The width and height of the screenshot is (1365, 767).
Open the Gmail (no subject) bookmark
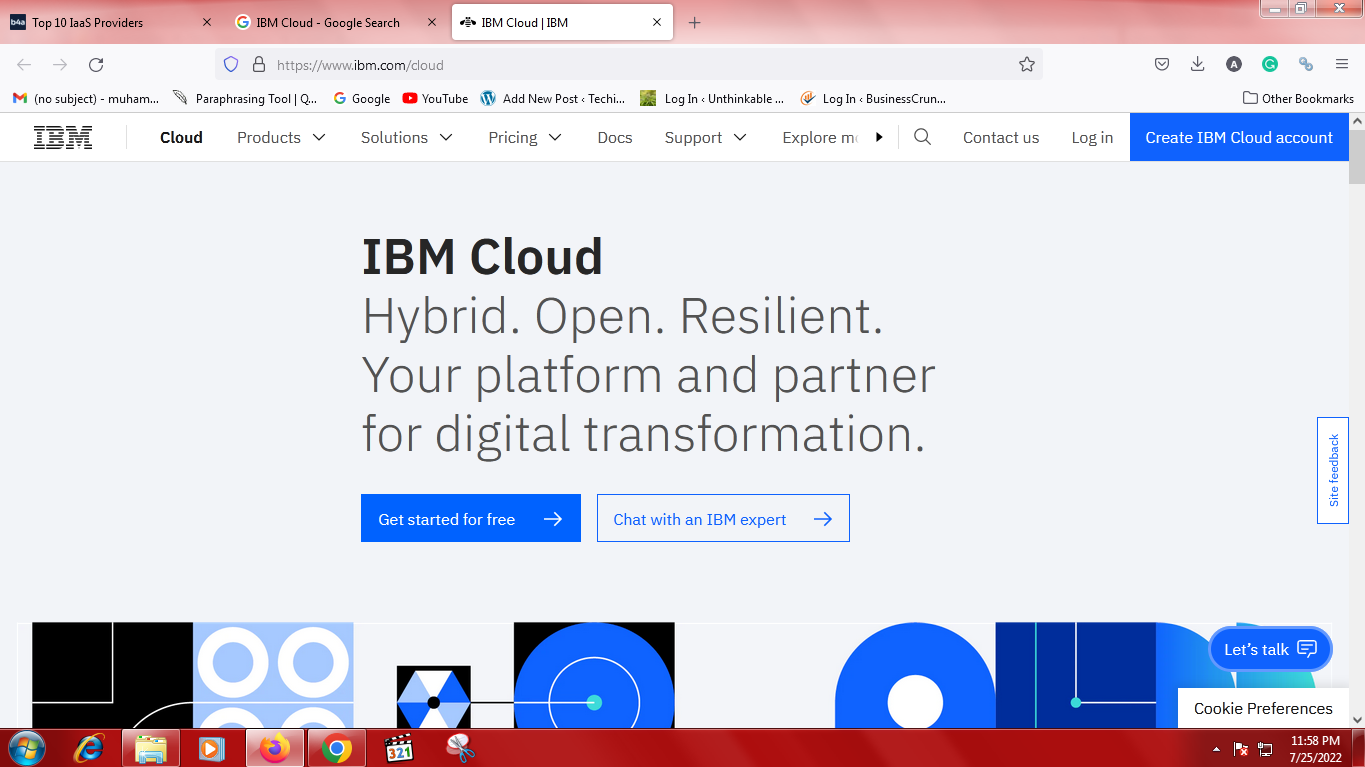click(86, 98)
